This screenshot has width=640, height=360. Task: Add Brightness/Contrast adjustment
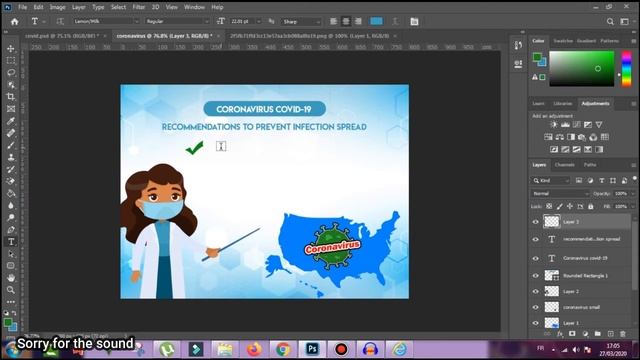pos(553,125)
